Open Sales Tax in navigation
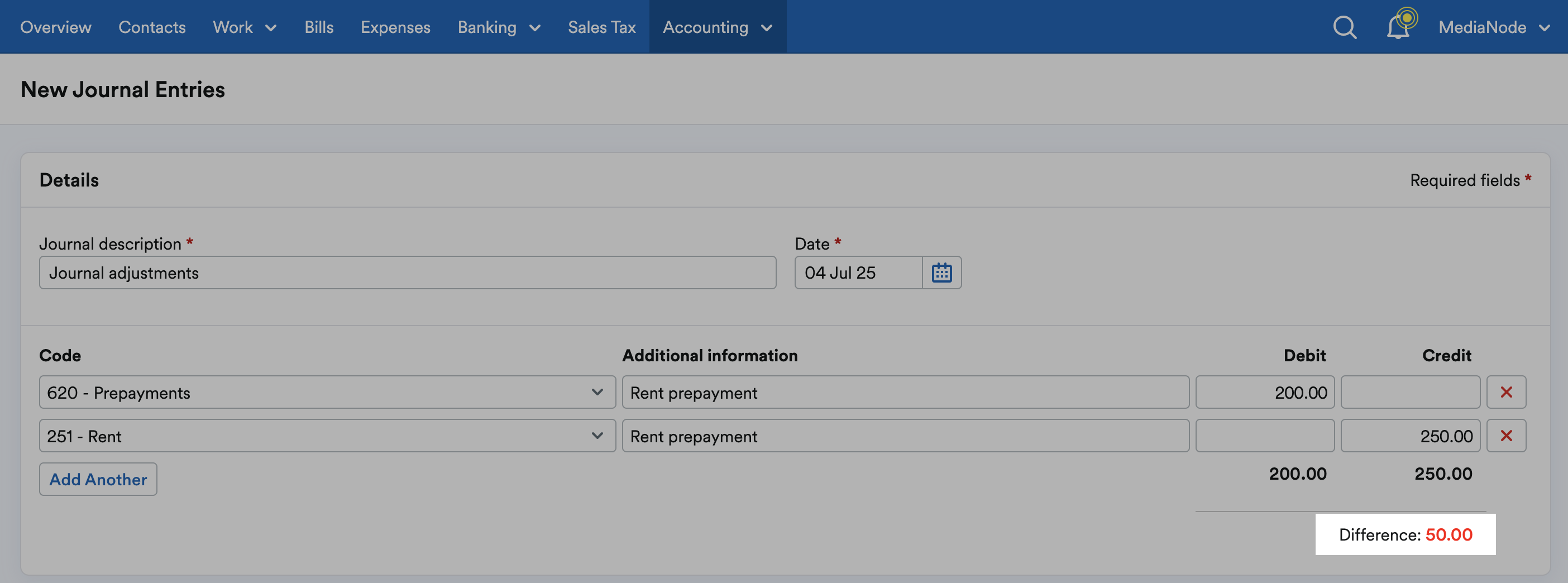 pos(601,27)
